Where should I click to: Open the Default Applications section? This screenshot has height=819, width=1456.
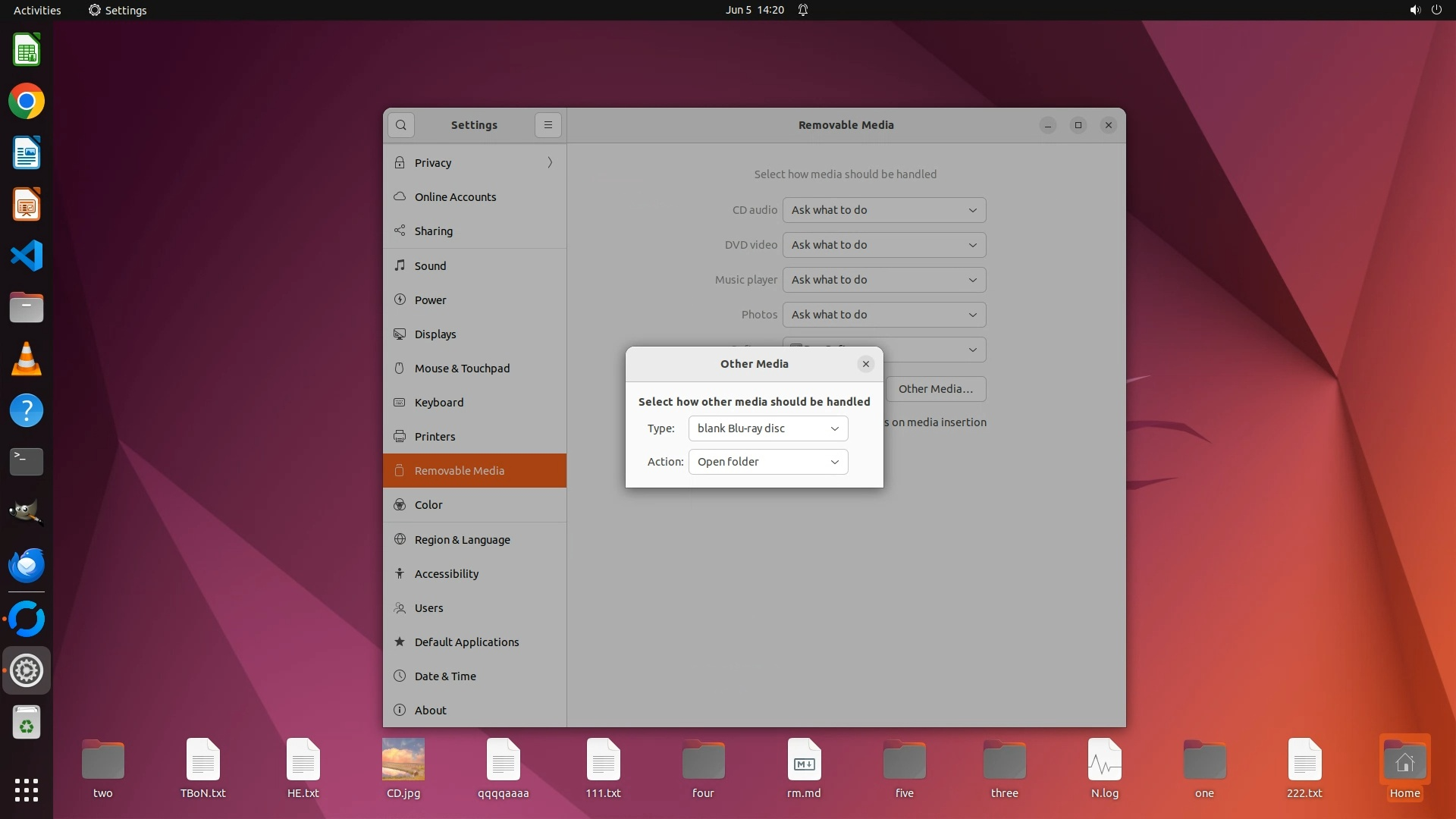[x=466, y=642]
